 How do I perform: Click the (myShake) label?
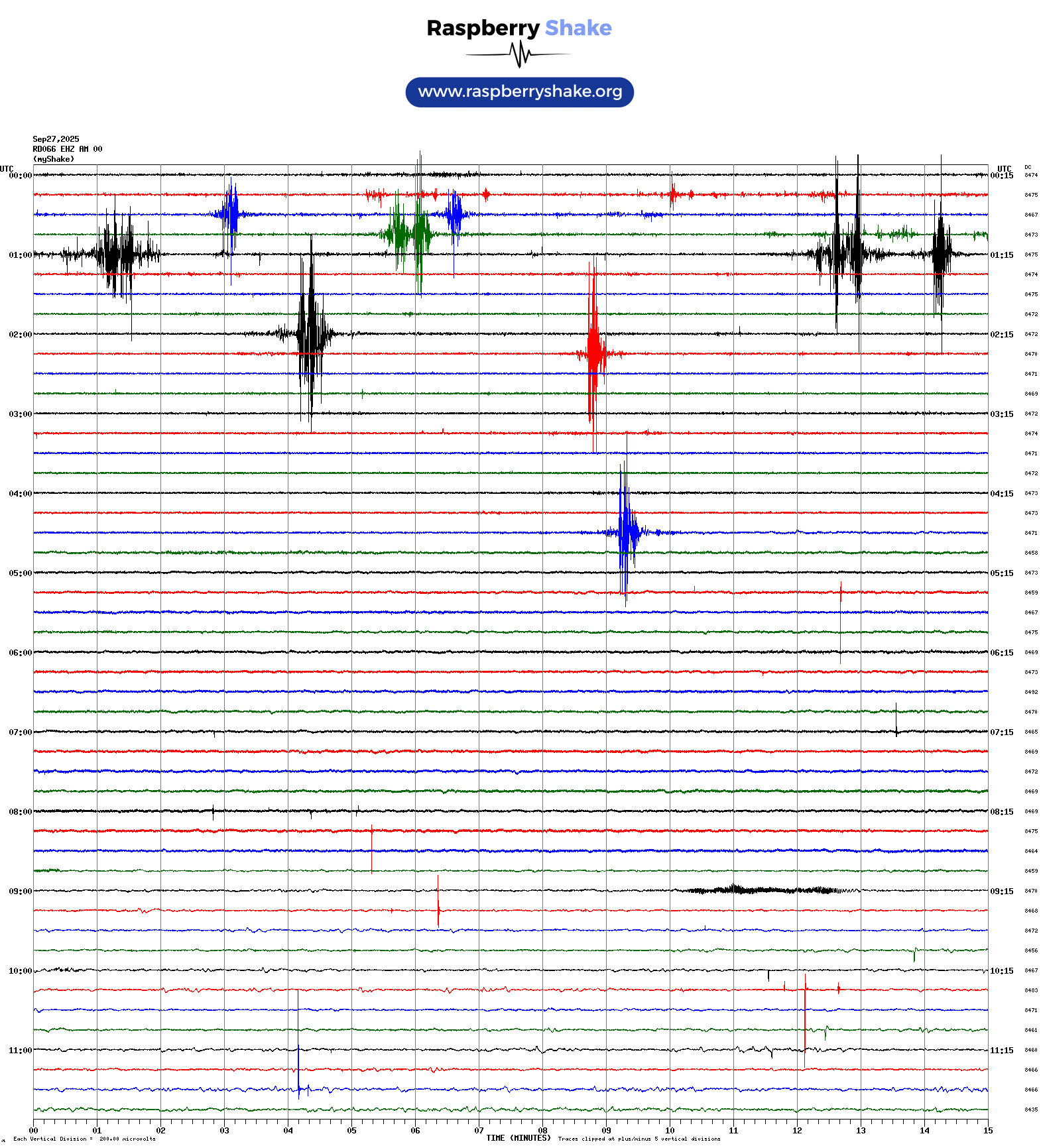tap(53, 159)
